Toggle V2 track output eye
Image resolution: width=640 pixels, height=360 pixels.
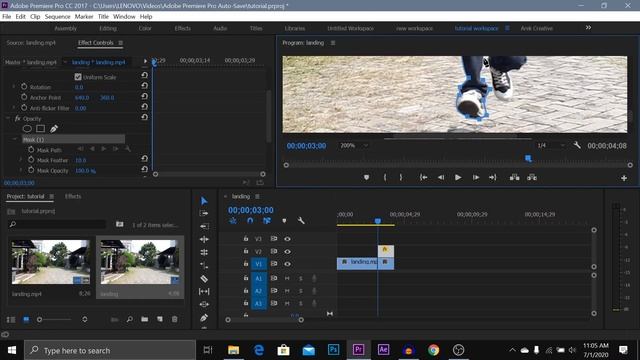coord(287,251)
